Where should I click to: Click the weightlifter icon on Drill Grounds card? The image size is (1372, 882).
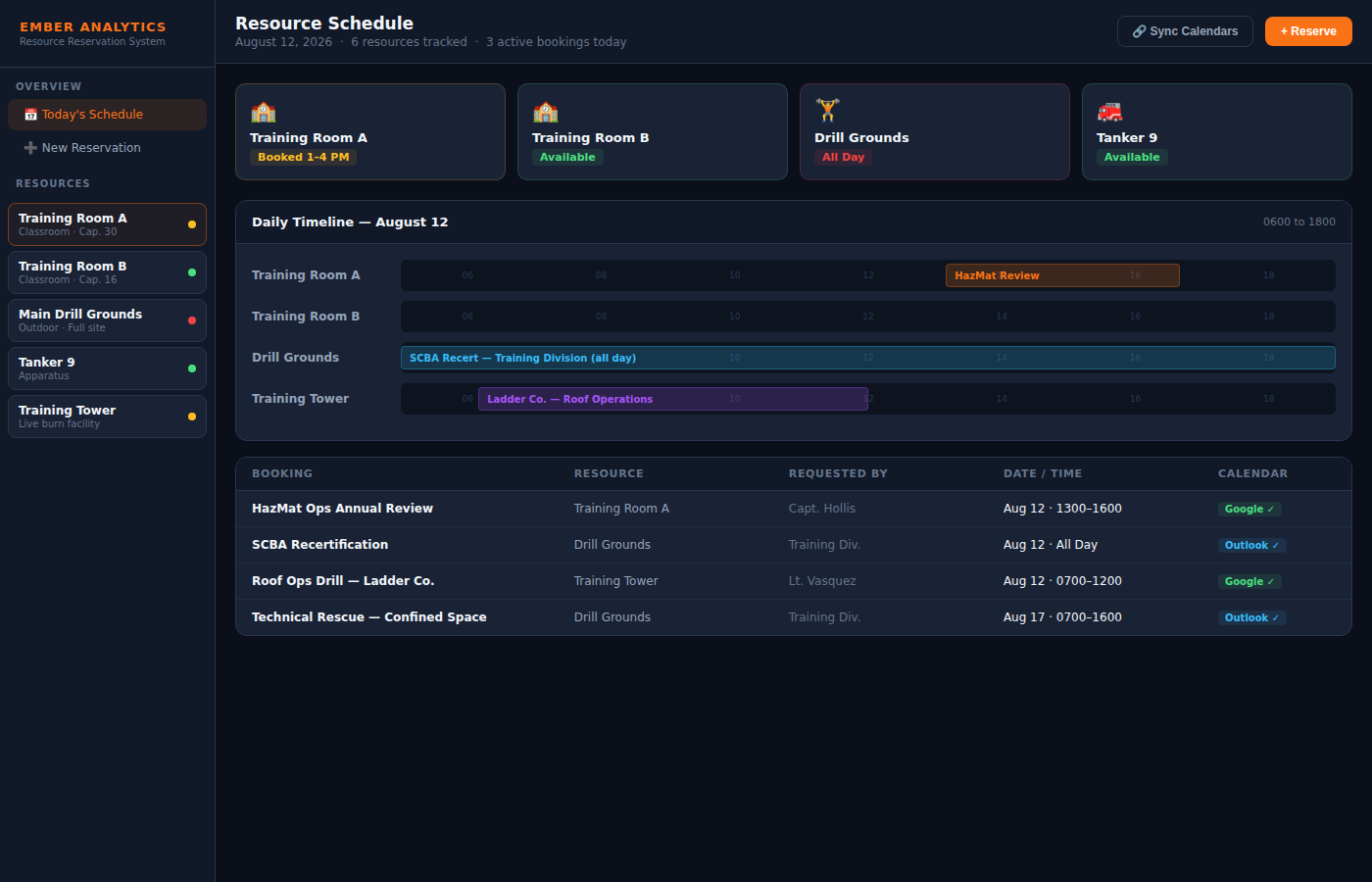tap(827, 111)
